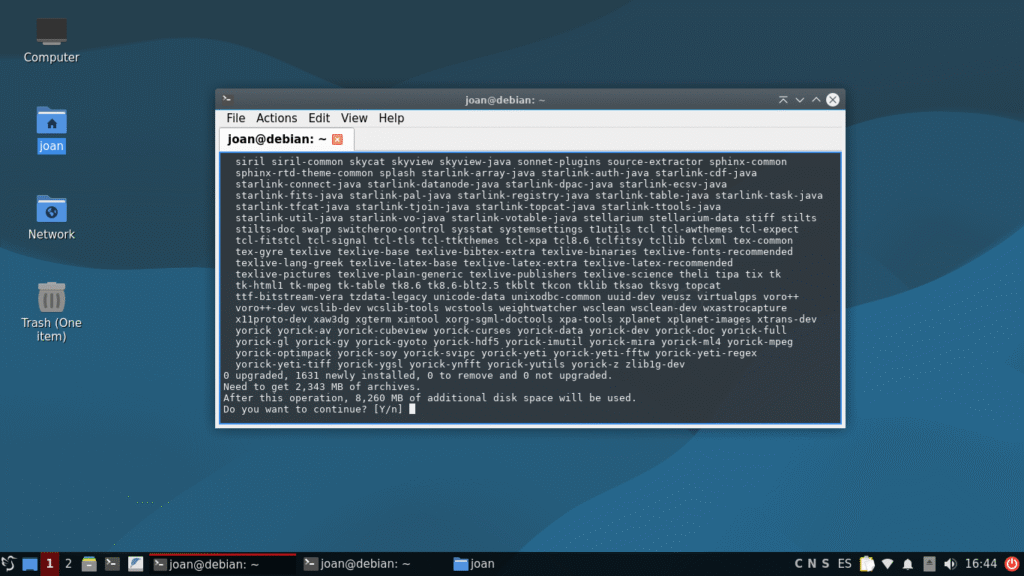Click the show desktop icon in taskbar
The height and width of the screenshot is (576, 1024).
[29, 564]
